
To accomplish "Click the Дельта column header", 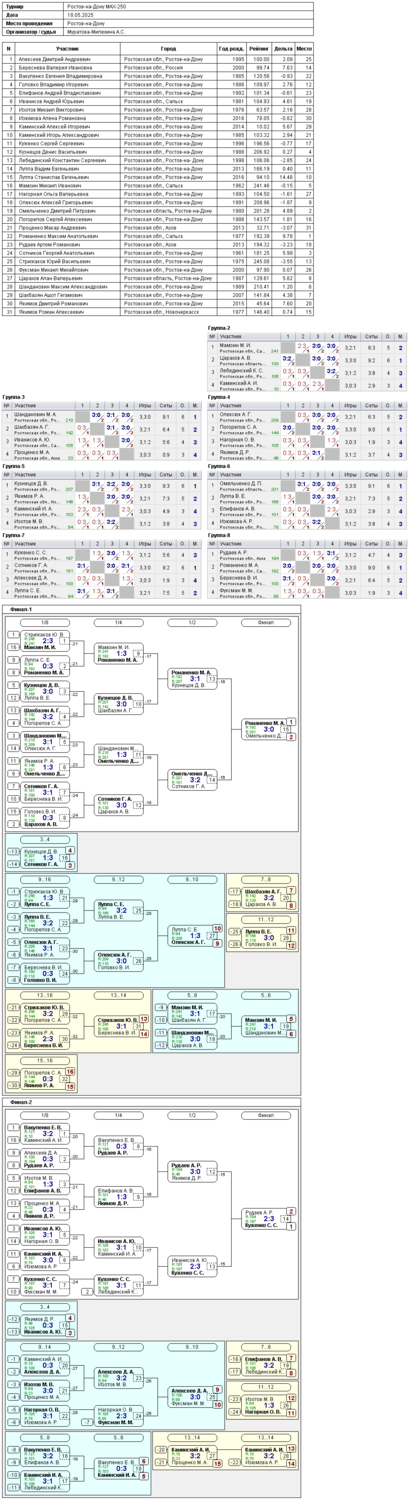I will [283, 48].
